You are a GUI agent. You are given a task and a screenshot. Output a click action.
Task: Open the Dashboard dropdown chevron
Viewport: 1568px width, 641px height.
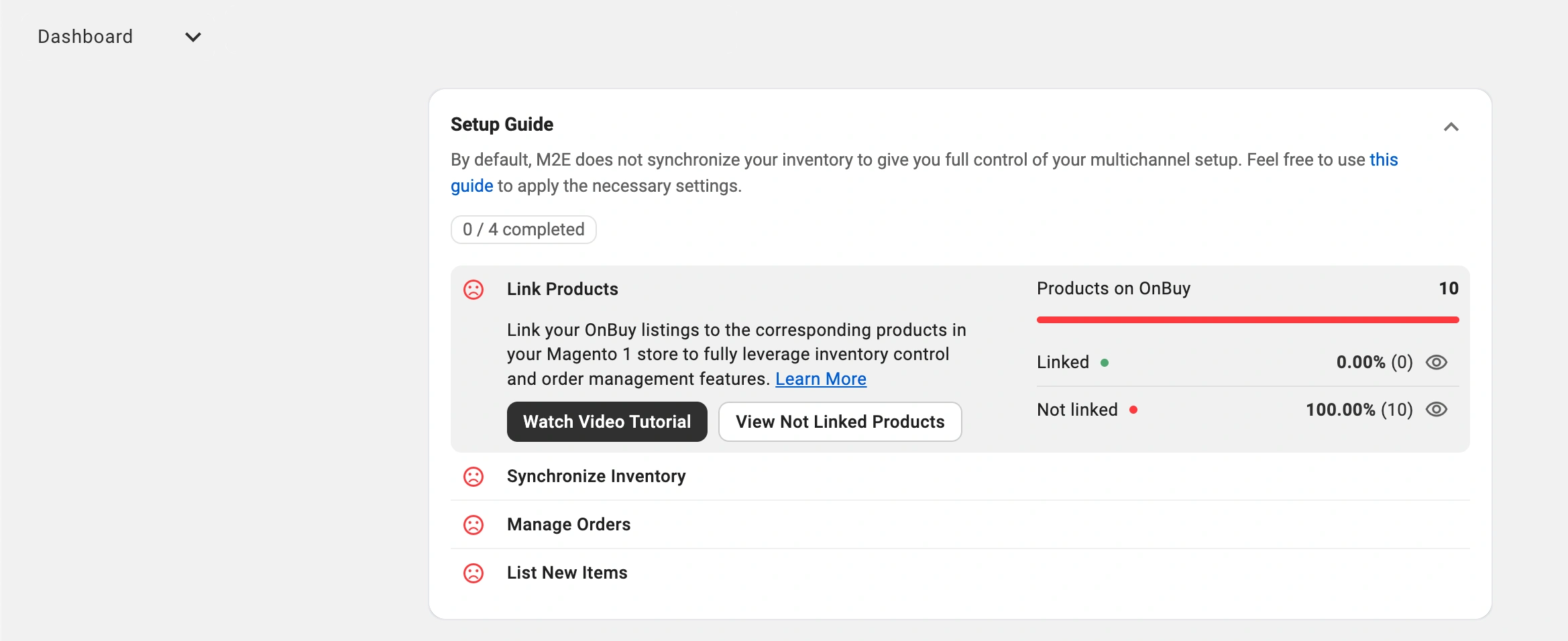pos(193,38)
